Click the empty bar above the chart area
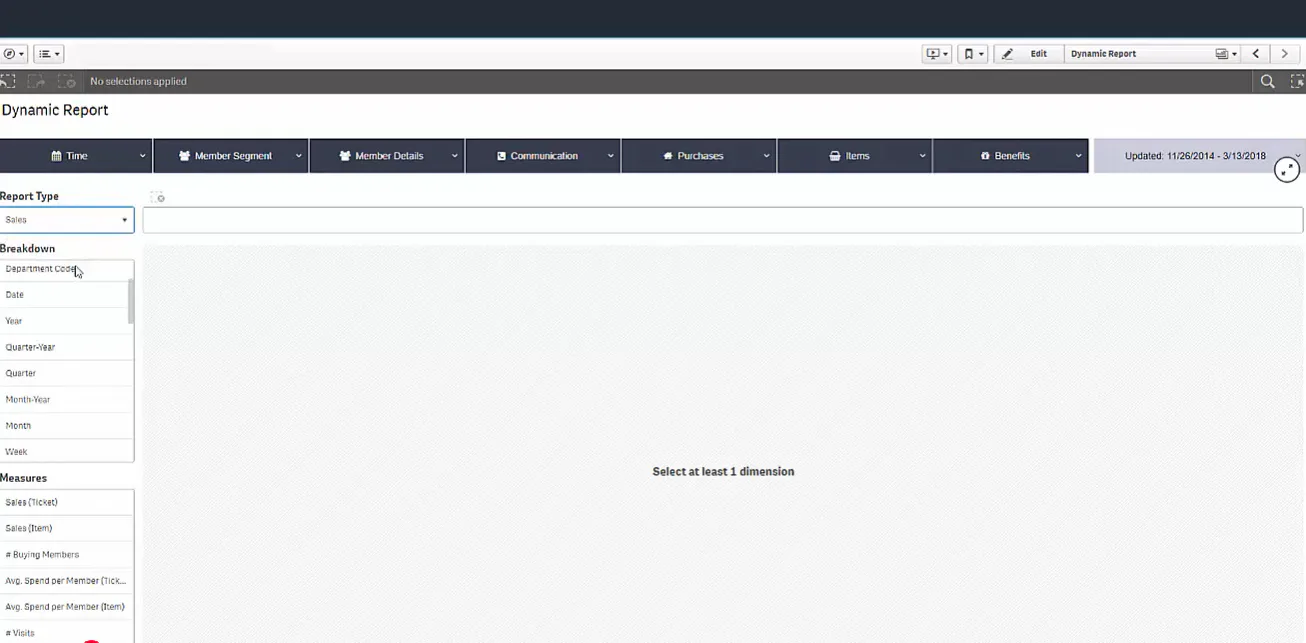This screenshot has width=1306, height=643. coord(723,220)
